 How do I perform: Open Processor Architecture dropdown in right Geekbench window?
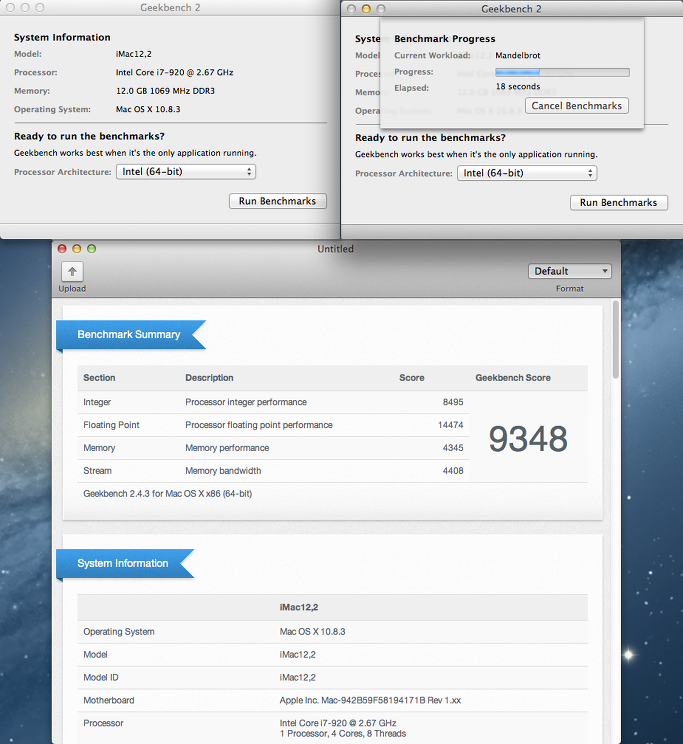click(x=527, y=173)
